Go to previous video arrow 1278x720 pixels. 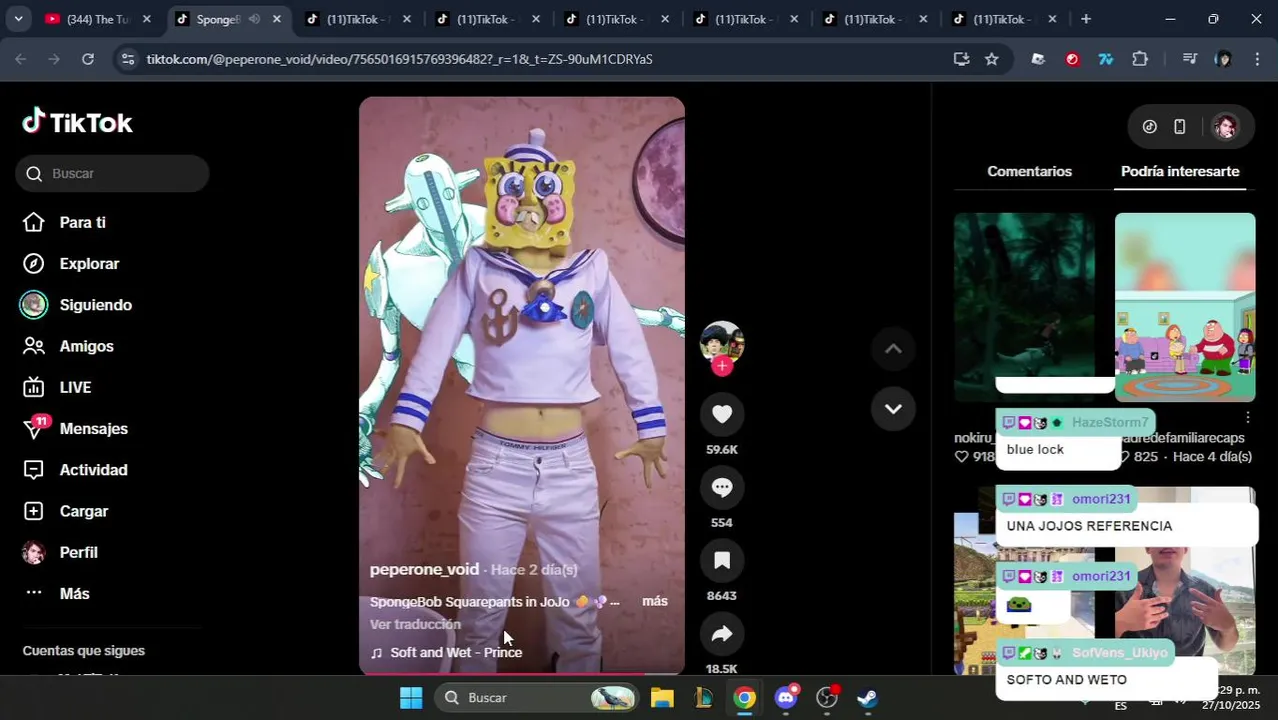tap(893, 348)
